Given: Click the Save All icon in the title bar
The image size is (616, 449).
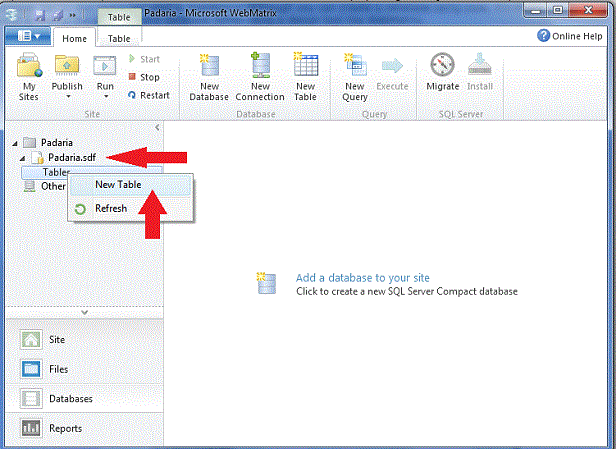Looking at the screenshot, I should pyautogui.click(x=58, y=15).
